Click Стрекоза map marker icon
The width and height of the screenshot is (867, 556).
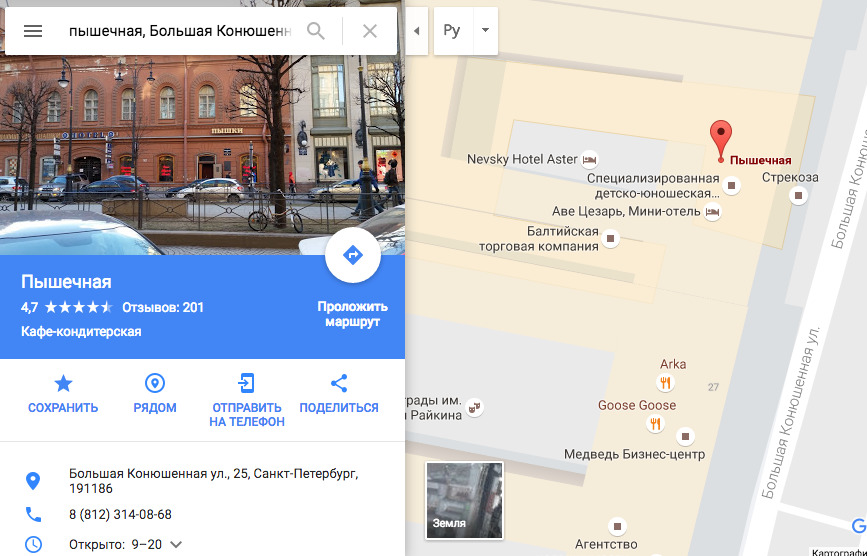(798, 195)
